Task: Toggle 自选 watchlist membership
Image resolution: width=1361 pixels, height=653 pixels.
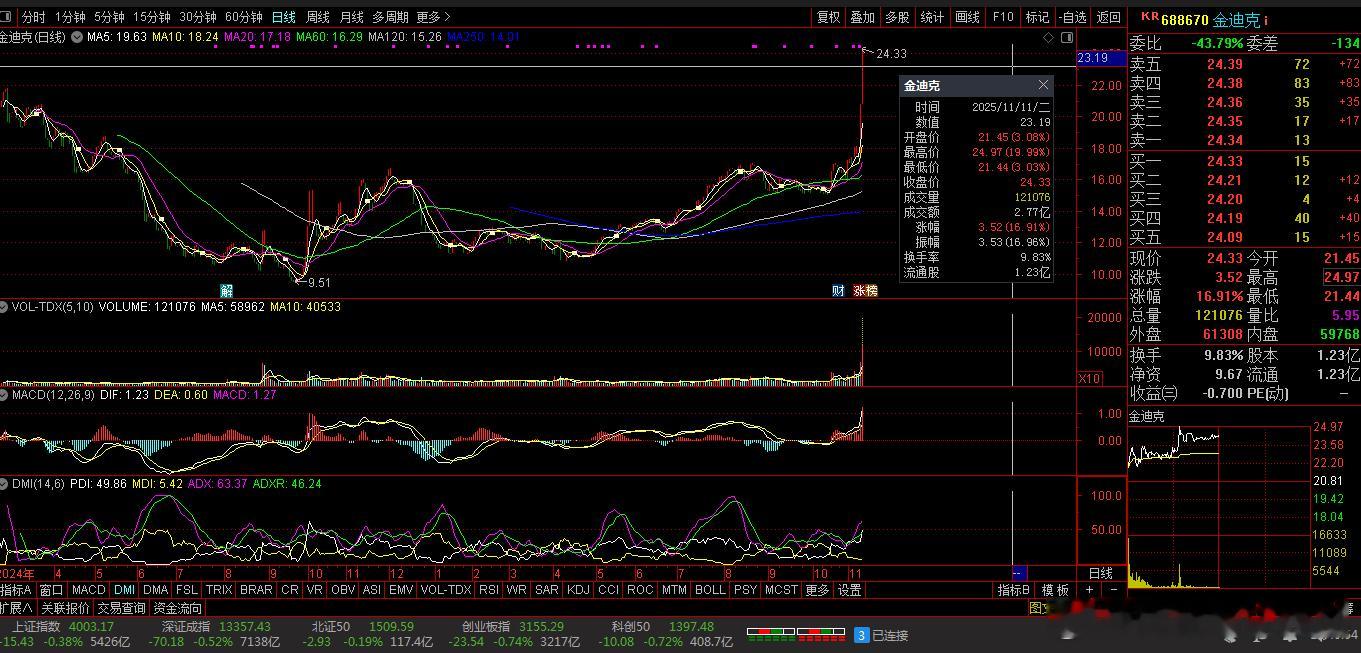Action: tap(1071, 17)
